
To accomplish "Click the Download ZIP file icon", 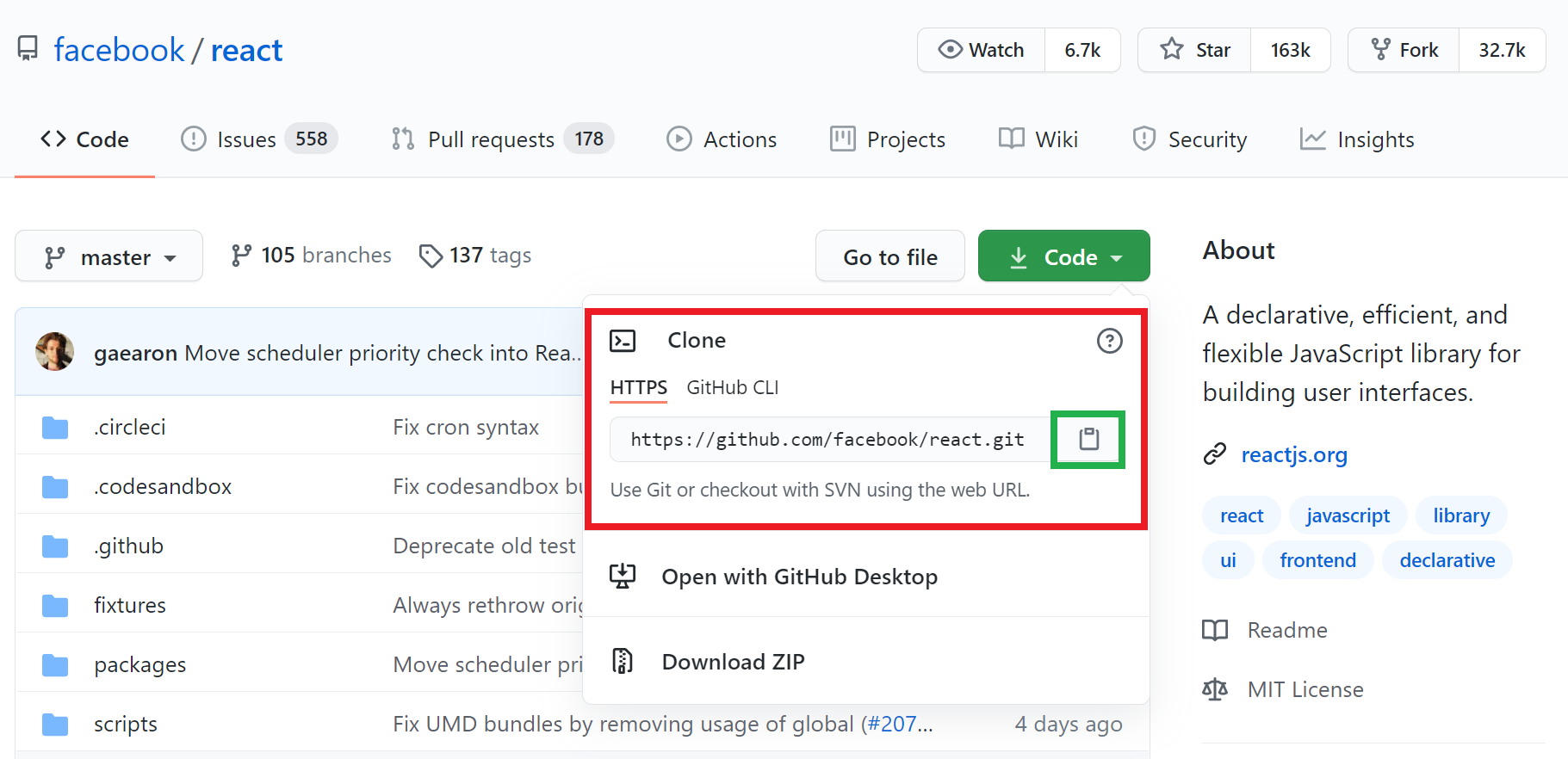I will coord(623,661).
